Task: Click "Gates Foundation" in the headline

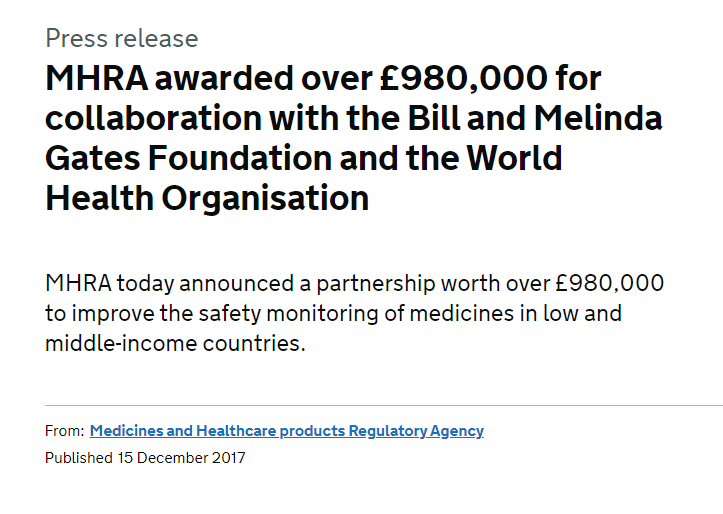Action: tap(188, 158)
